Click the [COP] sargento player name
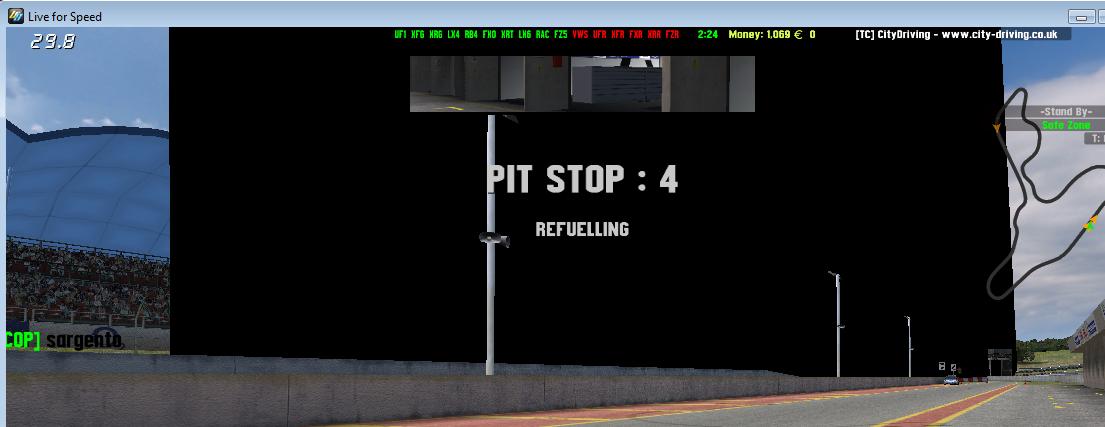 (63, 340)
